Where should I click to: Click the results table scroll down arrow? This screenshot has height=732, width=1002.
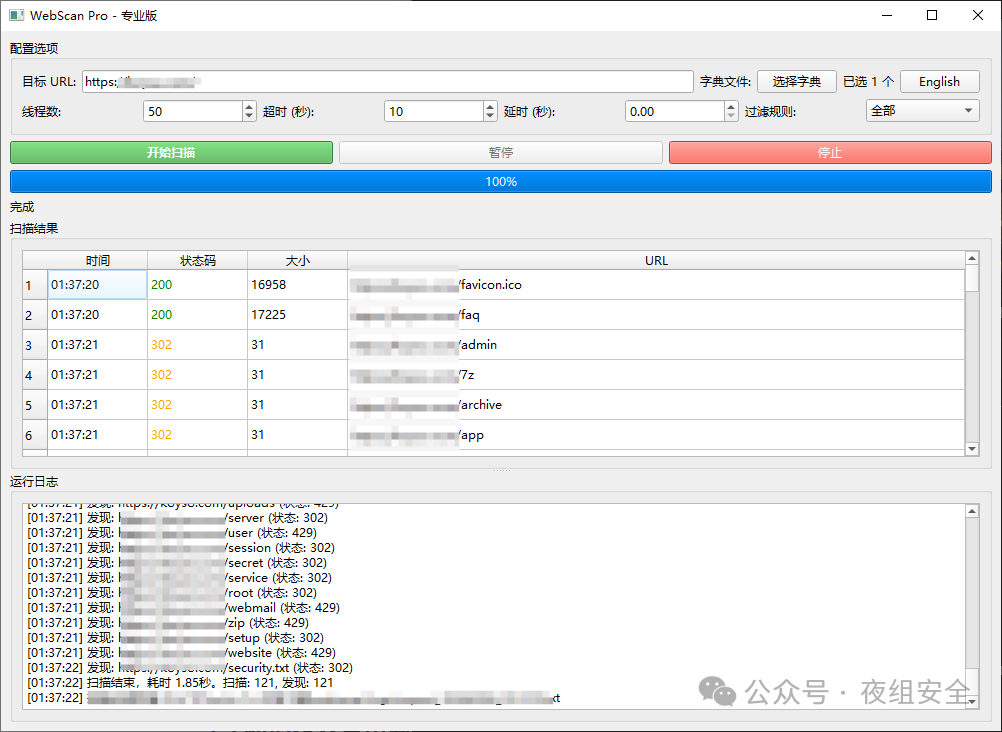[972, 449]
